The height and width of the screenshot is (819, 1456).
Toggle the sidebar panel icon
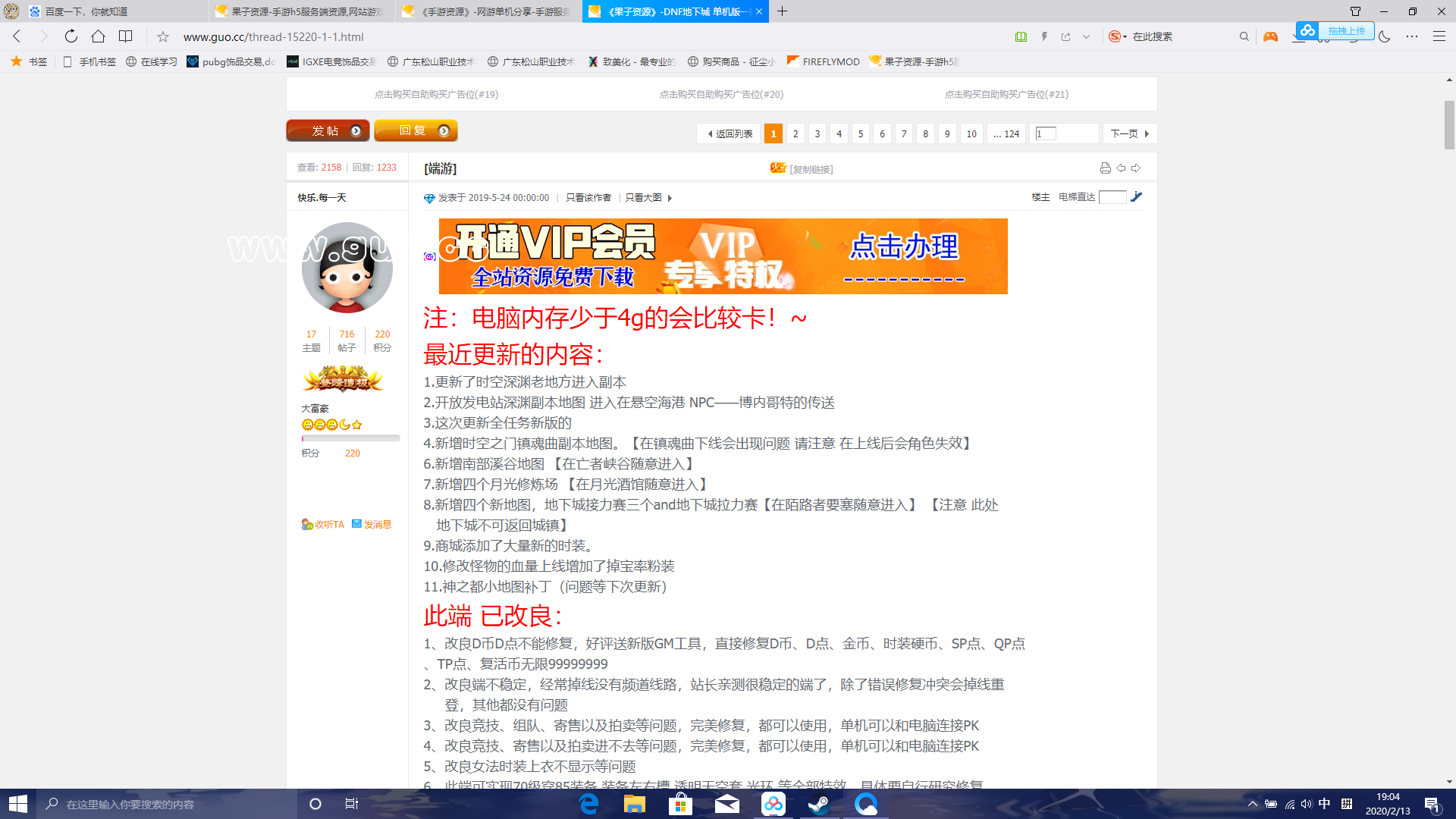[126, 36]
